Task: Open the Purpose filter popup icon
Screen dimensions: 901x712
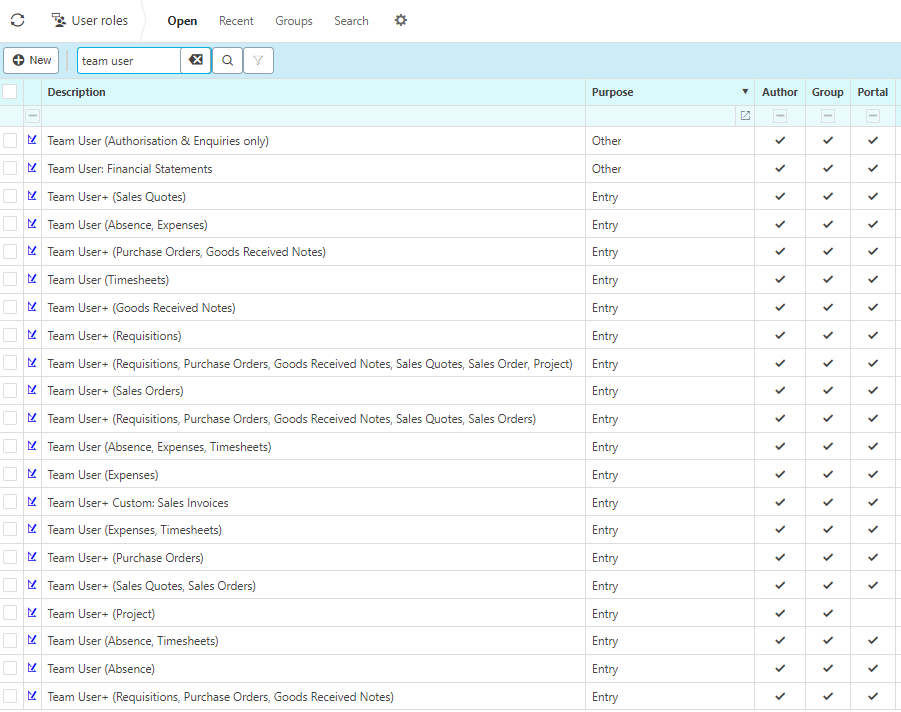Action: click(x=745, y=116)
